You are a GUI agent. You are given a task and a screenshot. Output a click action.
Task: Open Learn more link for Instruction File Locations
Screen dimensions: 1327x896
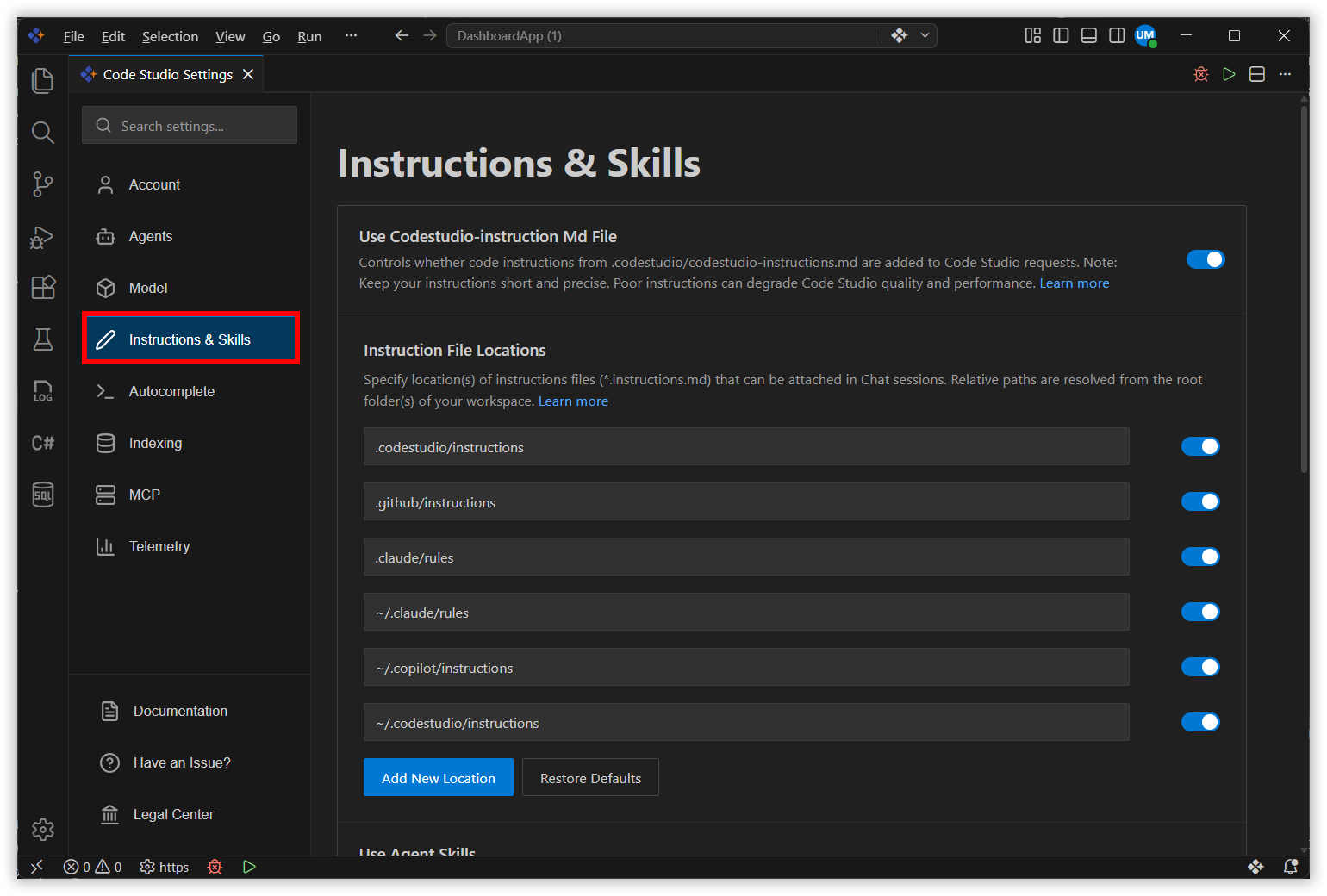[573, 401]
